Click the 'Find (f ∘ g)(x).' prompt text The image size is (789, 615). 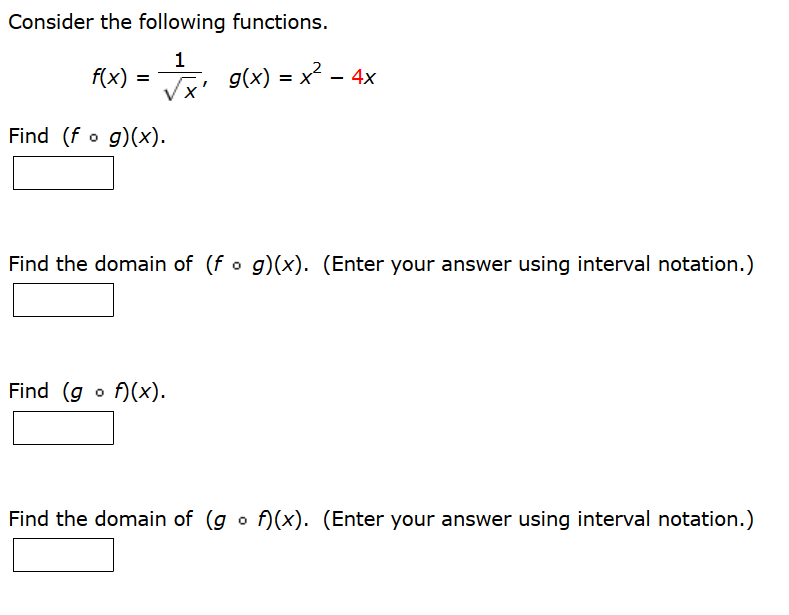(87, 136)
